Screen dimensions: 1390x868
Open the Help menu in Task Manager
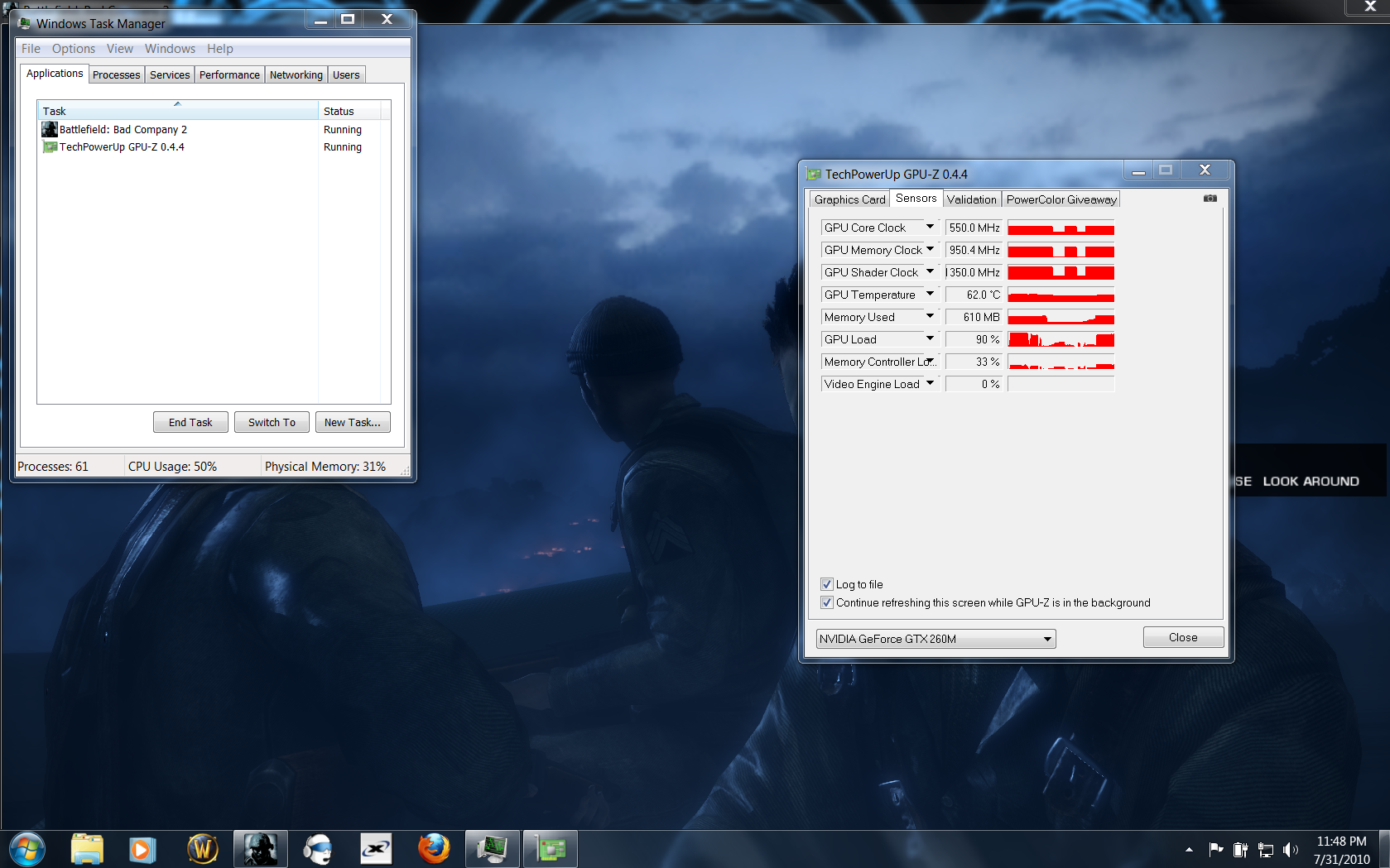pos(220,49)
